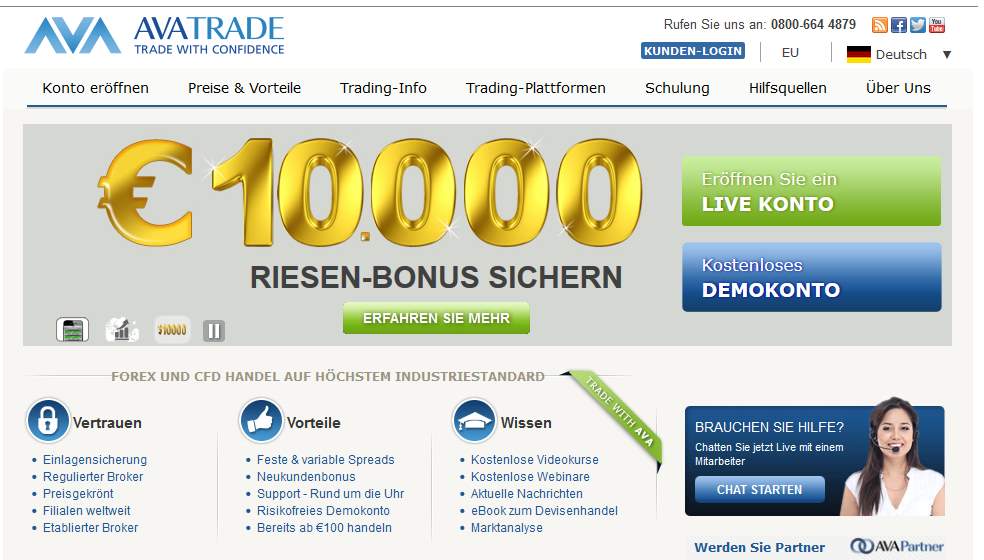Viewport: 984px width, 560px height.
Task: Expand the Deutsch language dropdown arrow
Action: [947, 55]
